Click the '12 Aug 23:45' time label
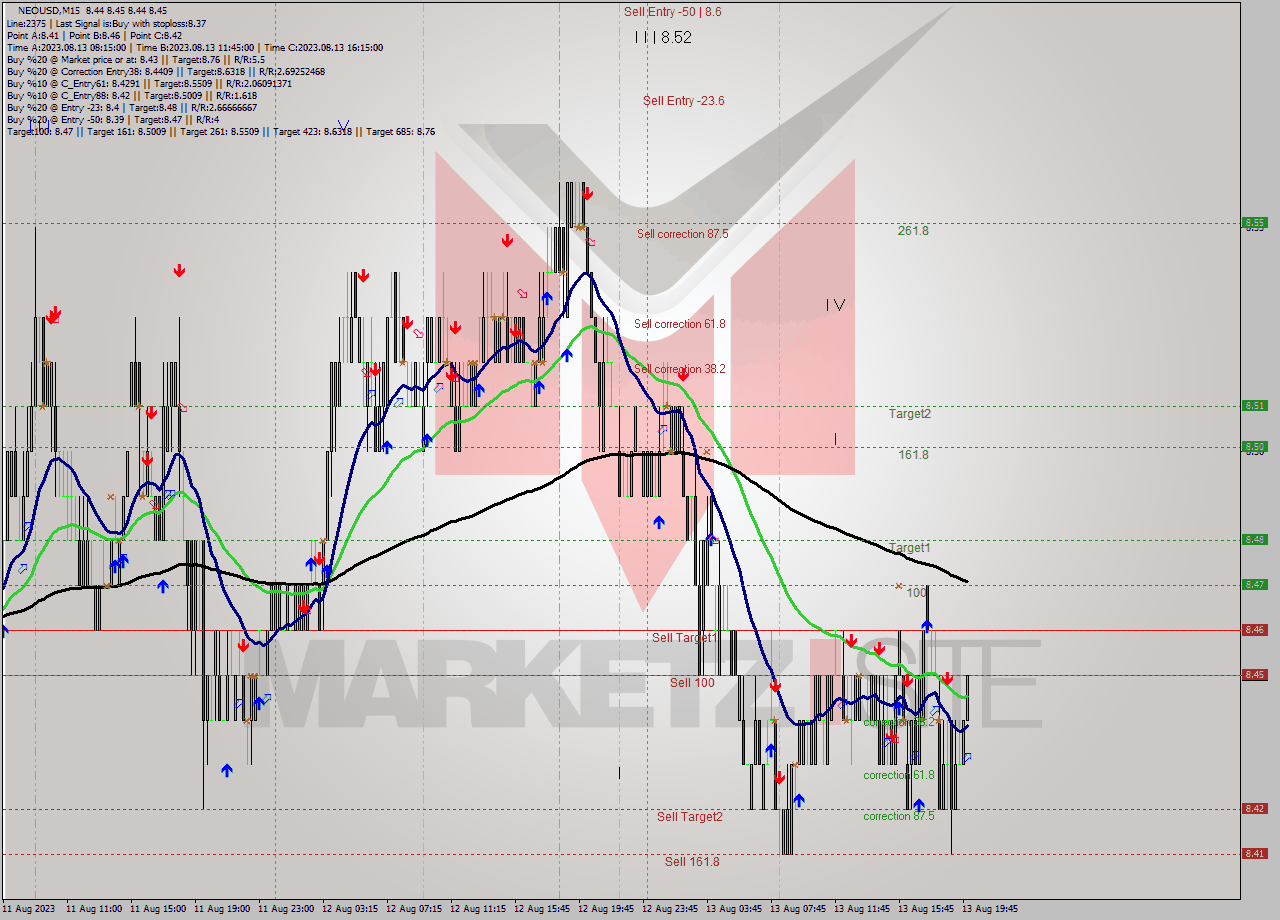The width and height of the screenshot is (1280, 920). (x=670, y=909)
